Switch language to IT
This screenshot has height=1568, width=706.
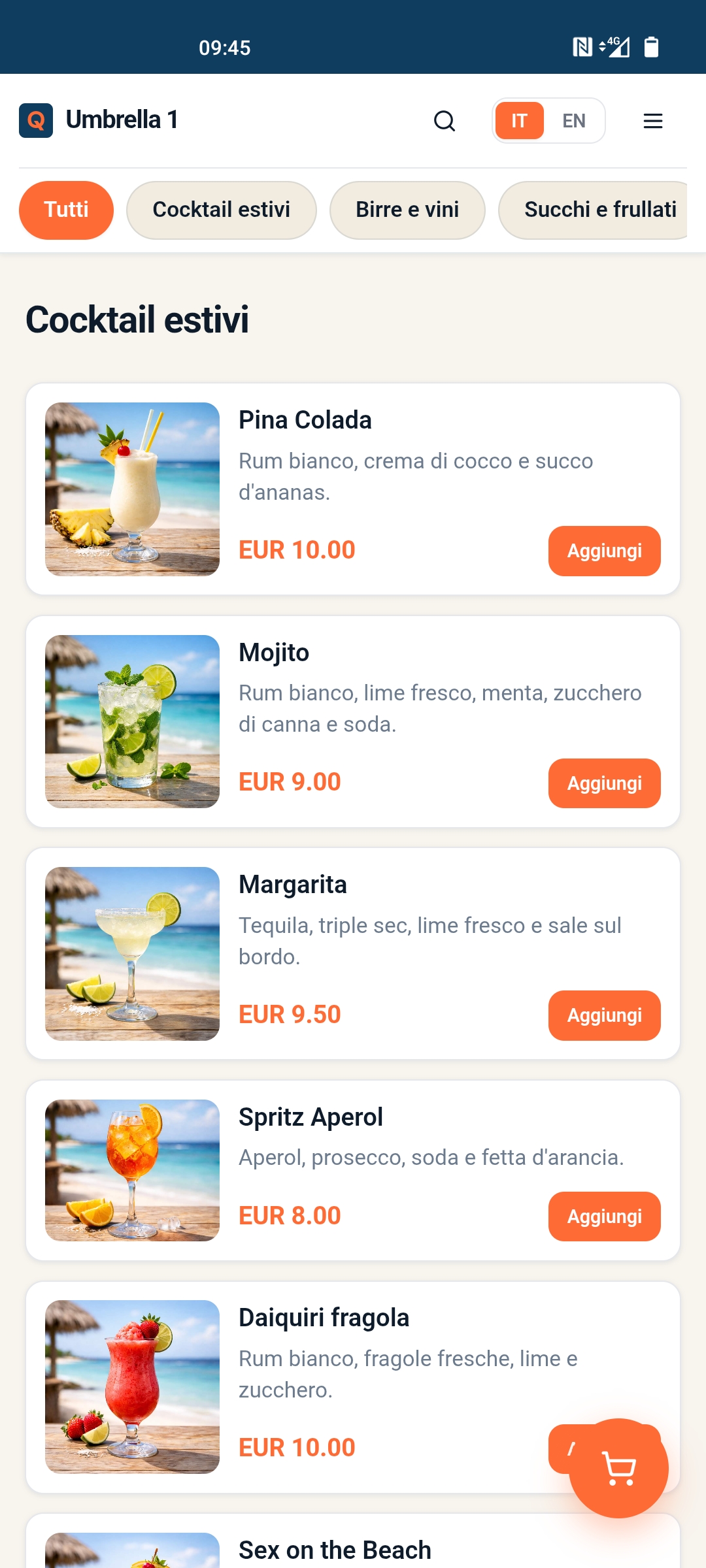pyautogui.click(x=520, y=121)
